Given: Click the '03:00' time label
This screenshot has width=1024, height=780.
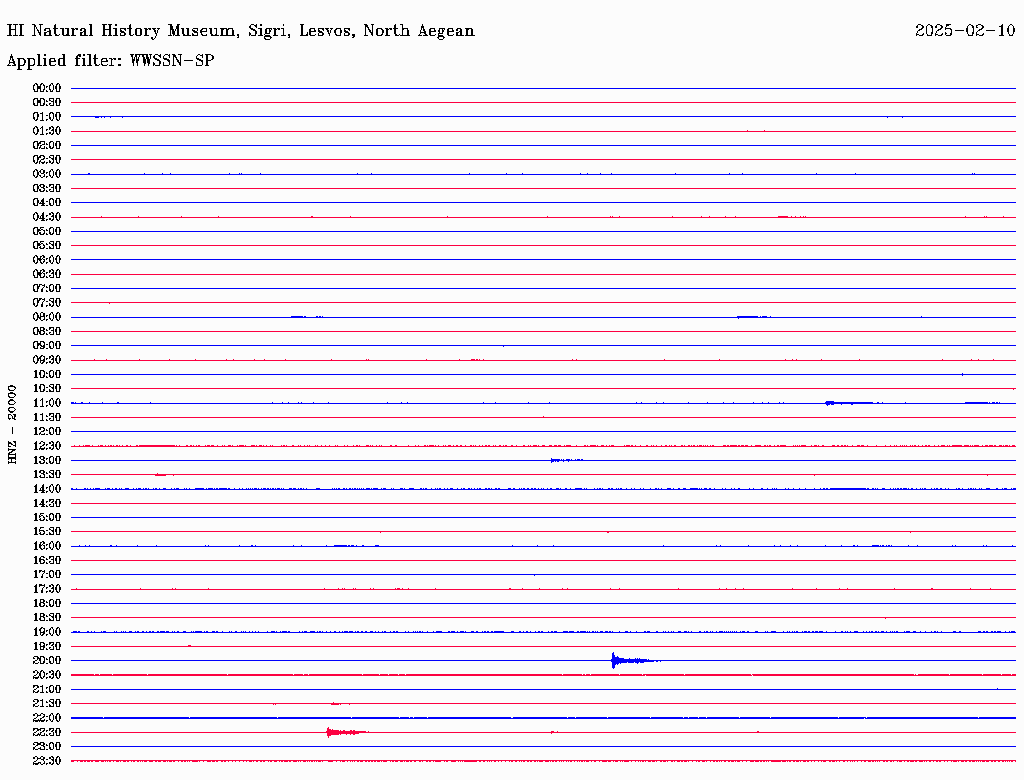Looking at the screenshot, I should (x=47, y=174).
